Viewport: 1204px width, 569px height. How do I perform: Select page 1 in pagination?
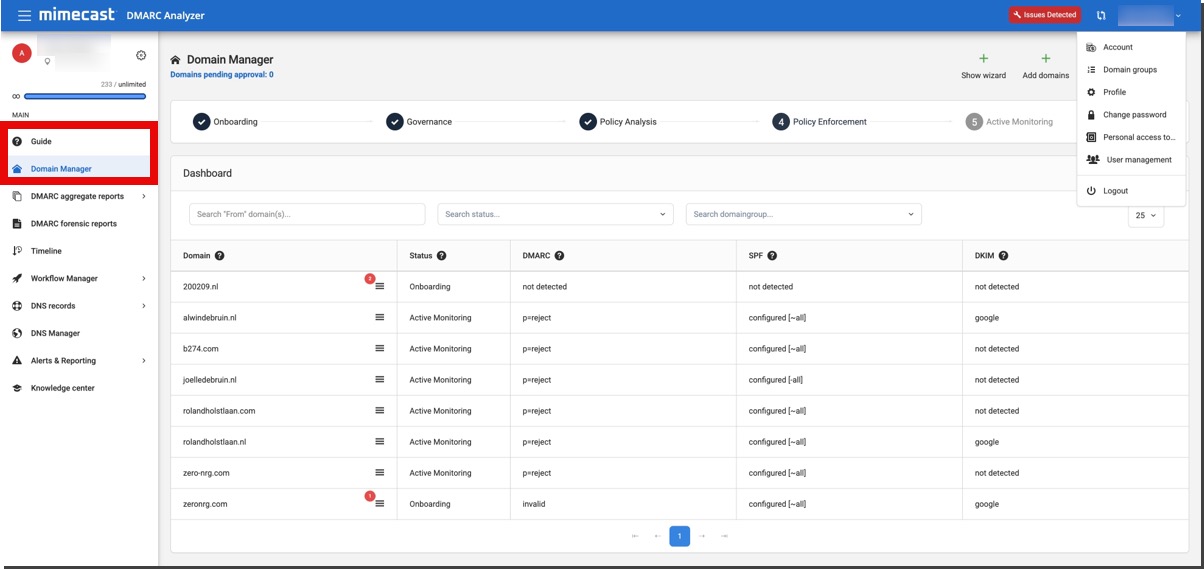(679, 537)
